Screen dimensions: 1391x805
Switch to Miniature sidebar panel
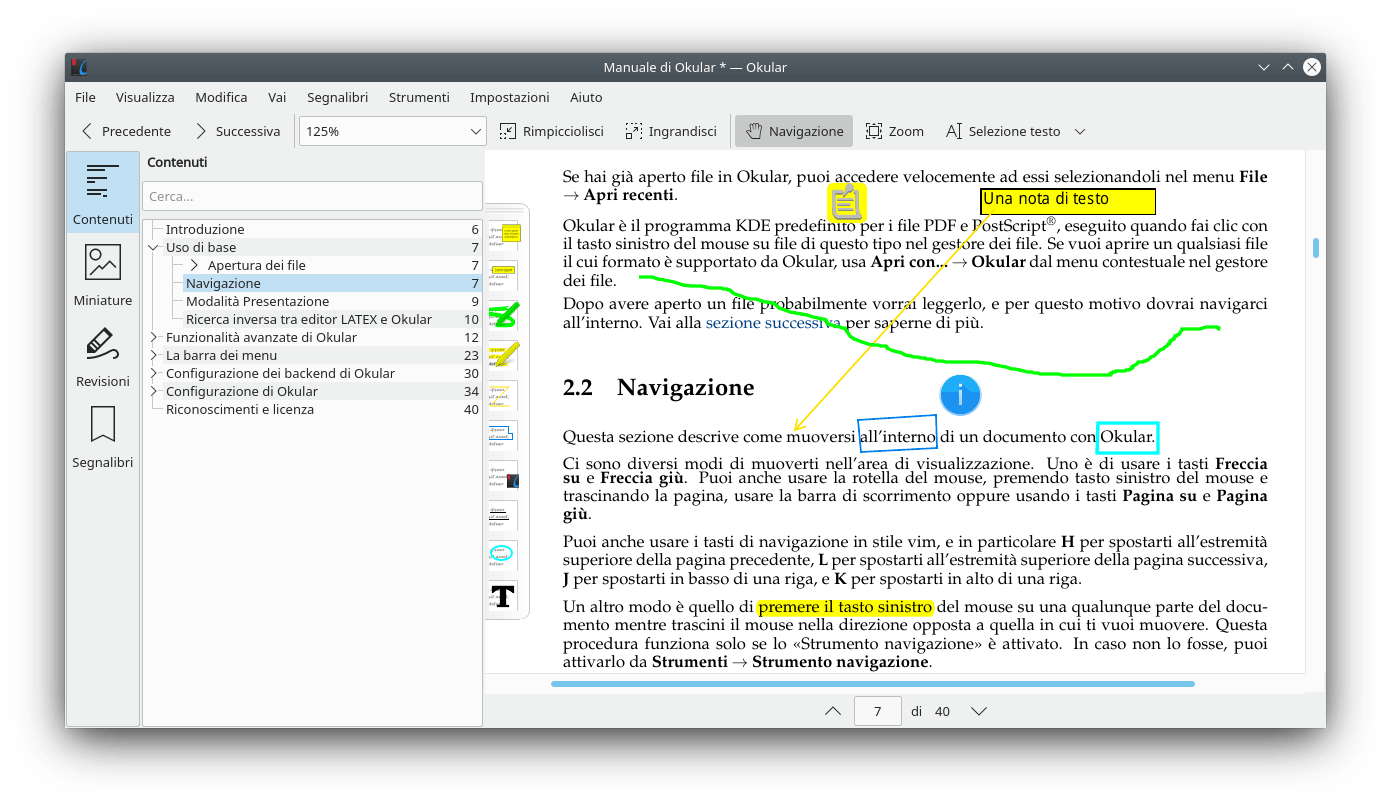103,274
